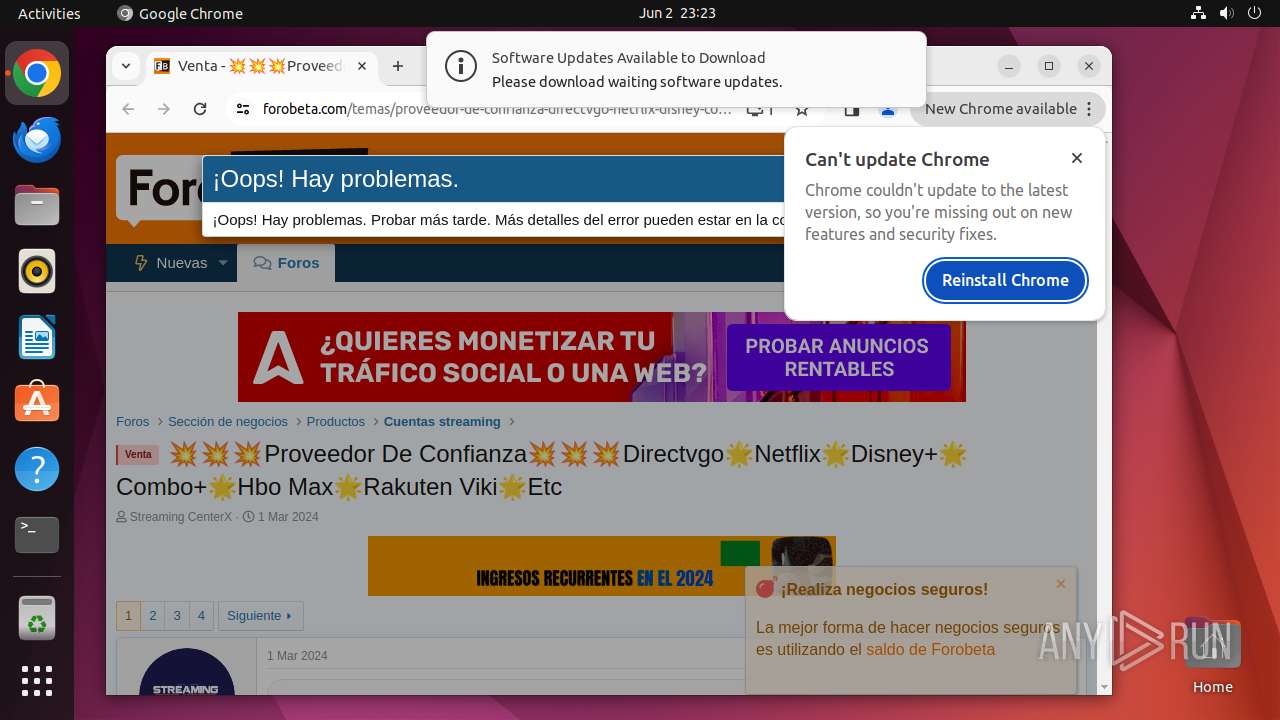Dismiss the Realiza negocios seguros notice

(x=1061, y=583)
